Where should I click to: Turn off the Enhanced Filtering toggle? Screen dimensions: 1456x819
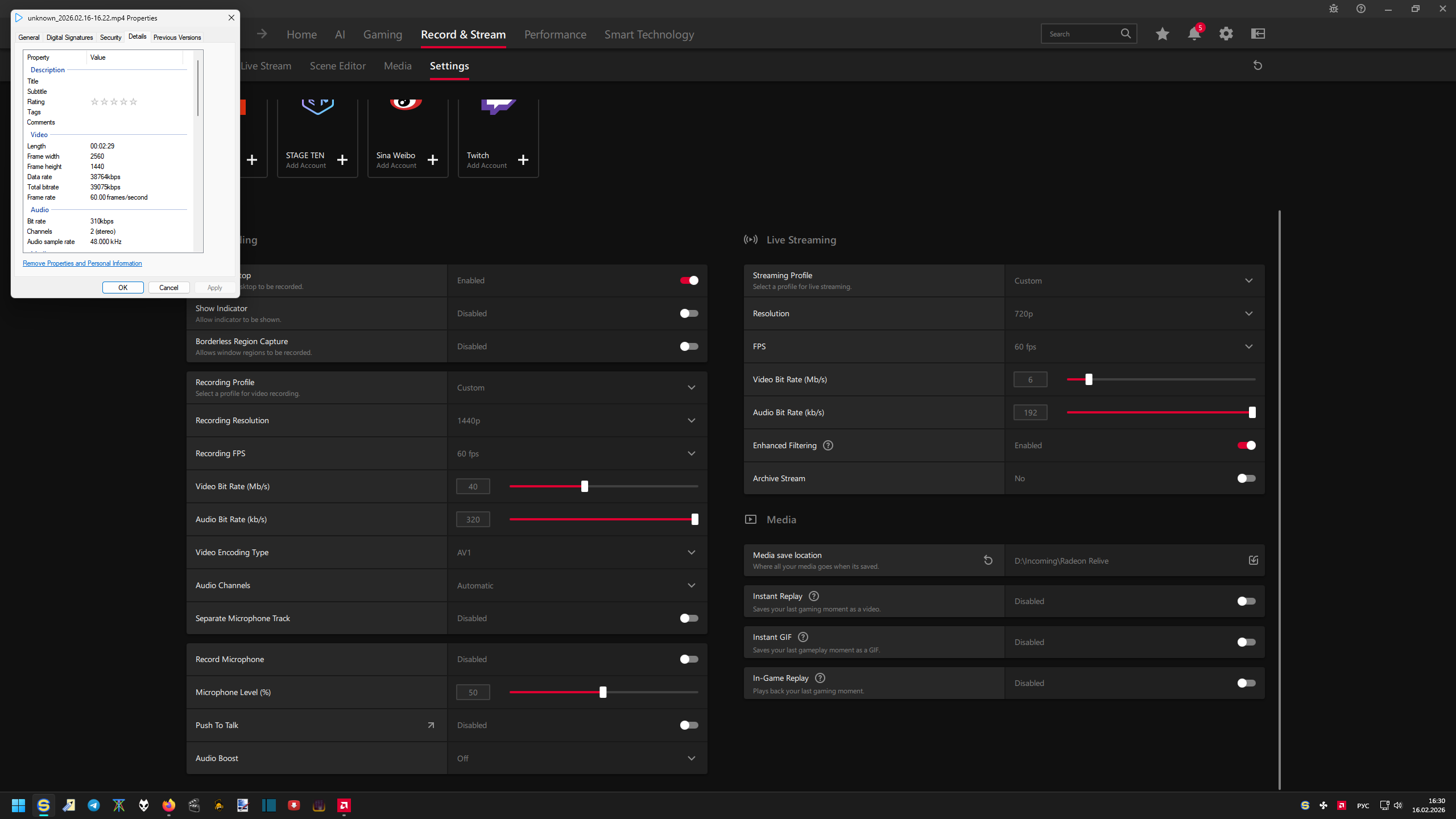(x=1246, y=445)
